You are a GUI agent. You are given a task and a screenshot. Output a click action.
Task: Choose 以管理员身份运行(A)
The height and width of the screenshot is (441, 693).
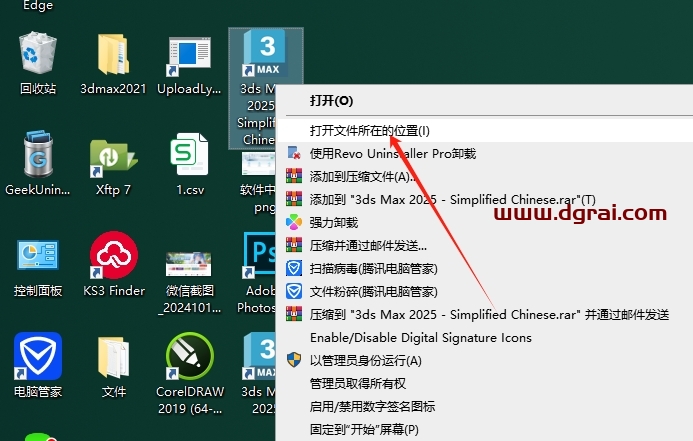pos(484,361)
